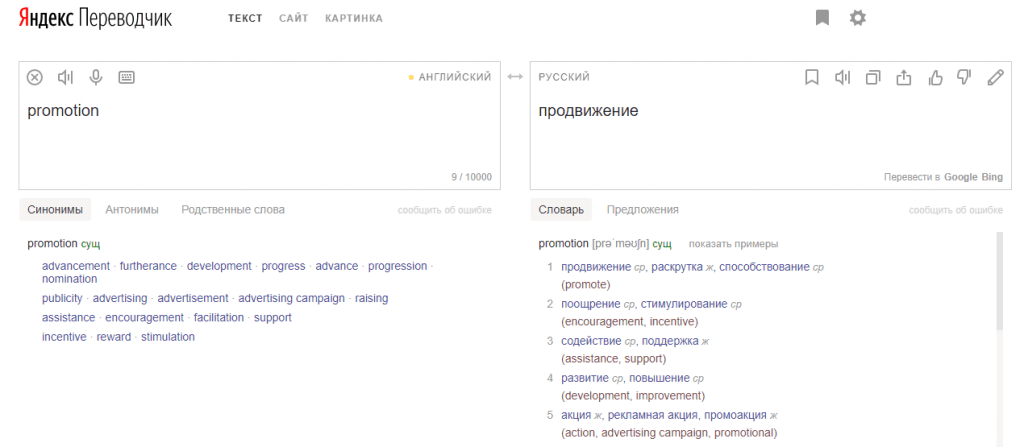Click dictionary entry развитие

click(x=585, y=378)
